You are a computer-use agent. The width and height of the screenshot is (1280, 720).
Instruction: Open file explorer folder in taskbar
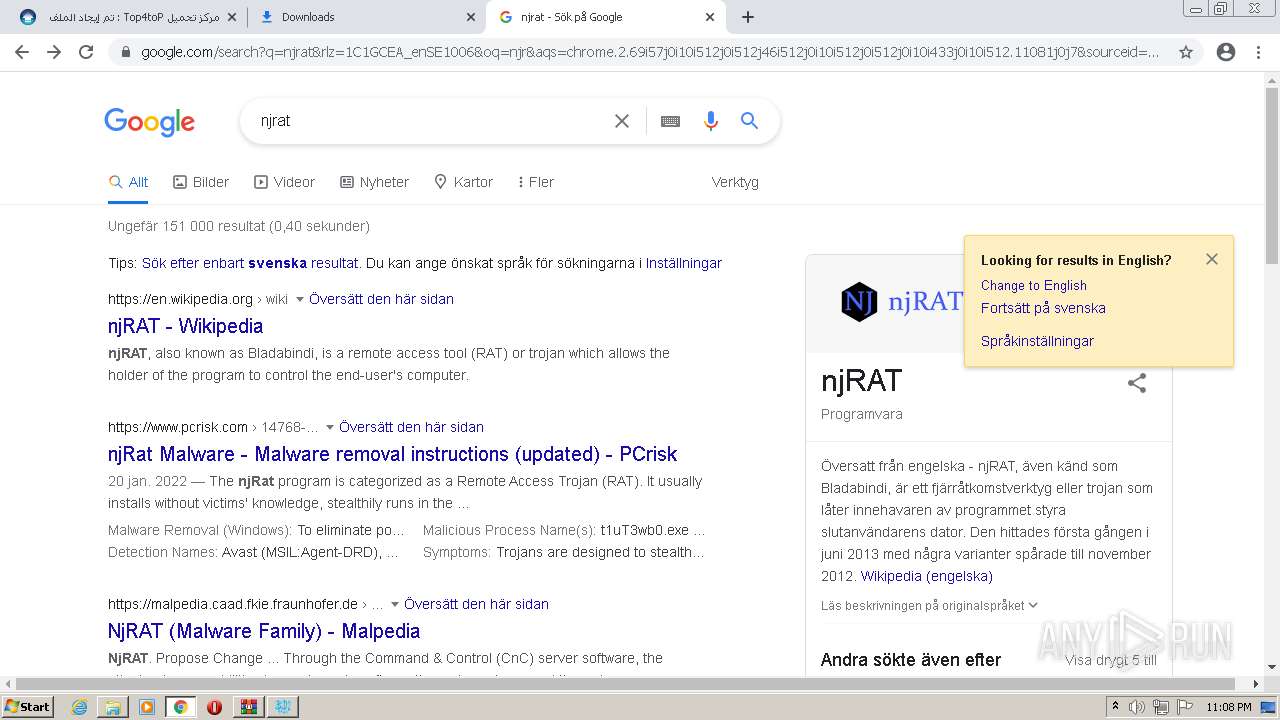tap(113, 707)
